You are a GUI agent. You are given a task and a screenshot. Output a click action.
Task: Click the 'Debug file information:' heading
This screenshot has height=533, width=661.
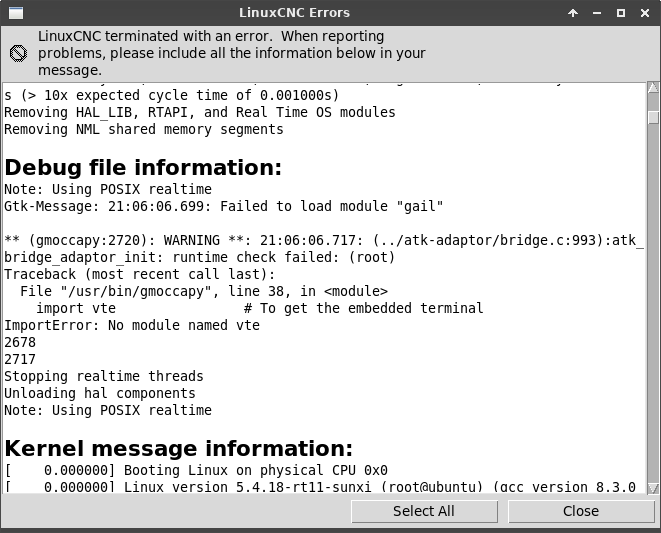(143, 167)
